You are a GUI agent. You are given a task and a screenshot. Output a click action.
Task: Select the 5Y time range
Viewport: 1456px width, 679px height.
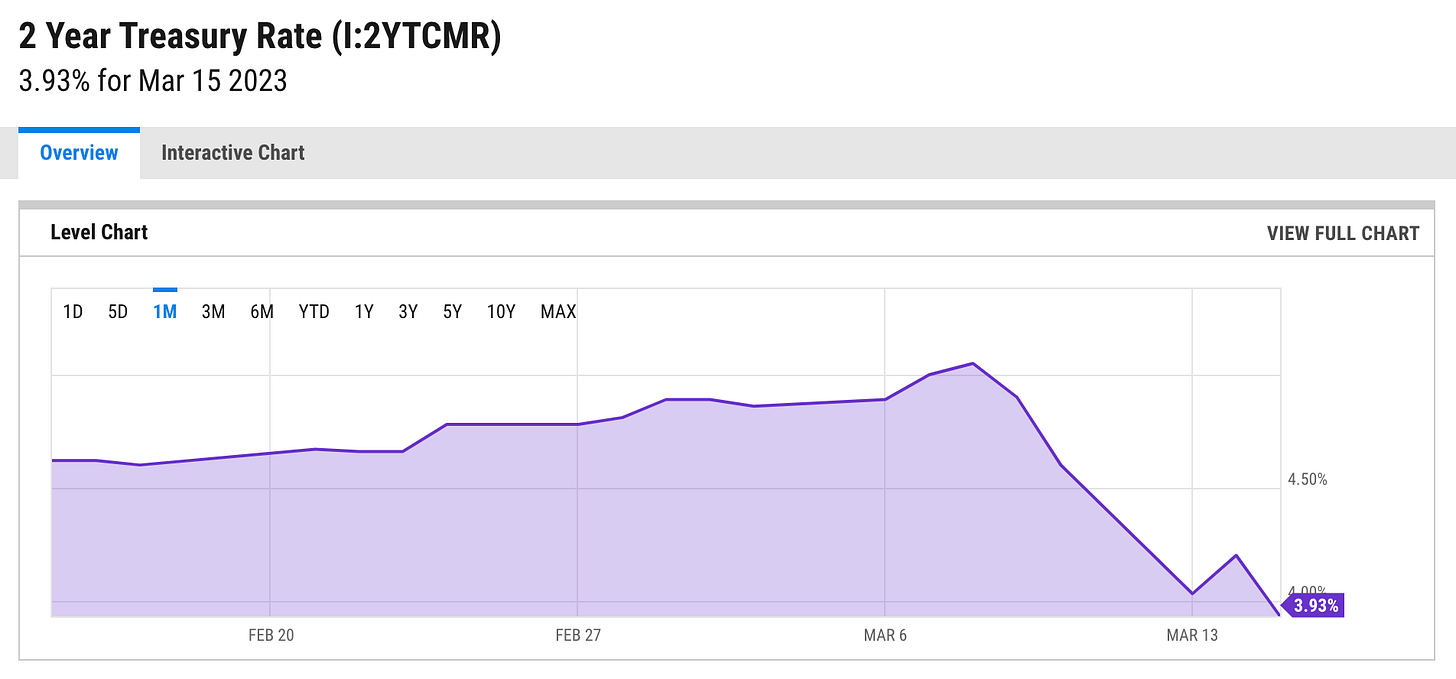pos(451,311)
